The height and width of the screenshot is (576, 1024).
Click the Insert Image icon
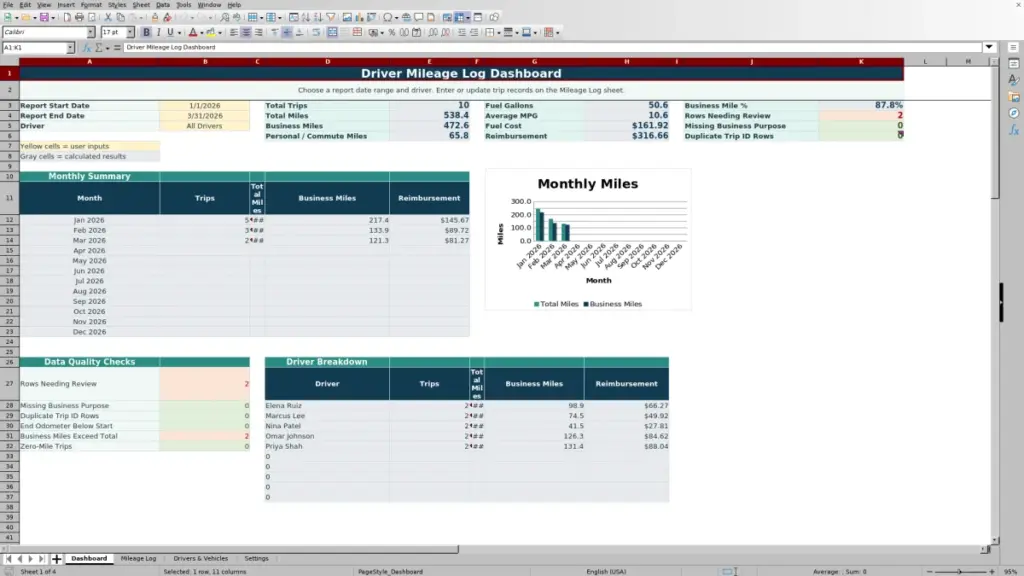point(347,17)
